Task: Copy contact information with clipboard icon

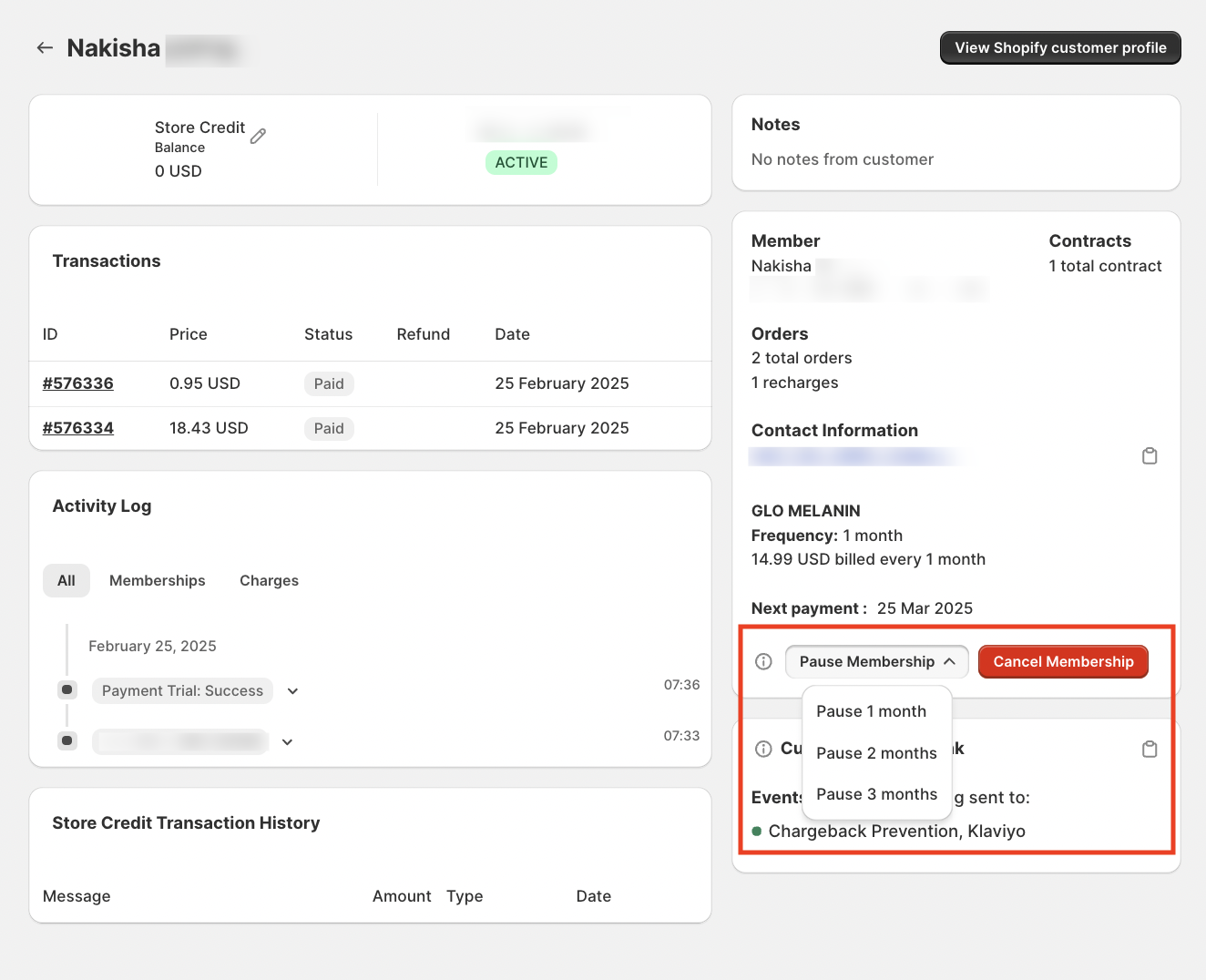Action: [1150, 455]
